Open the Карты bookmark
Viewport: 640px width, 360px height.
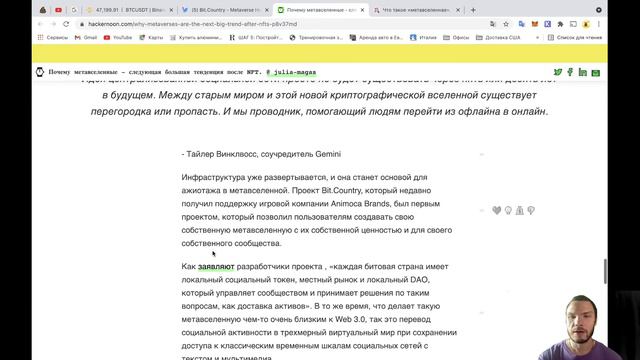click(x=151, y=38)
